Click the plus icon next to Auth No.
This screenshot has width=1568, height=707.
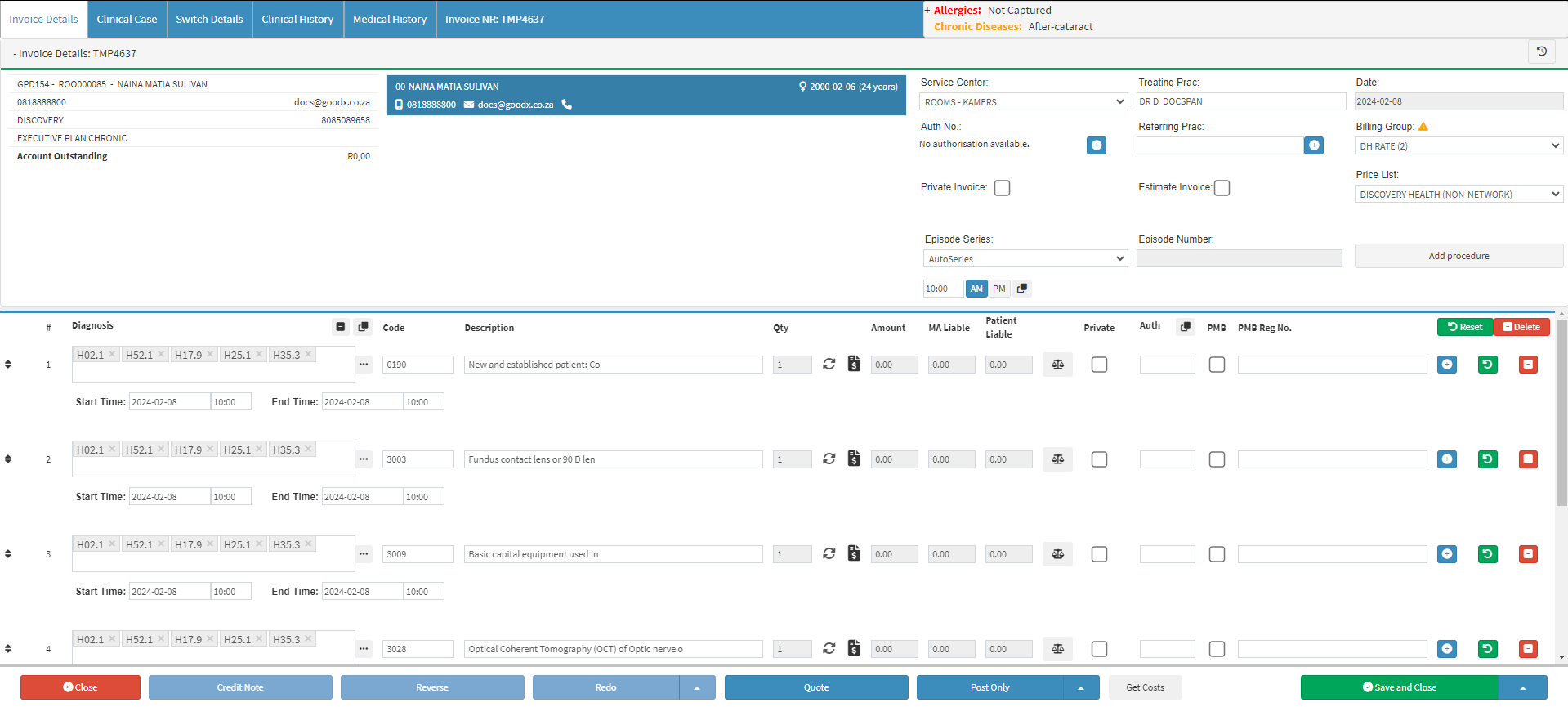point(1096,145)
